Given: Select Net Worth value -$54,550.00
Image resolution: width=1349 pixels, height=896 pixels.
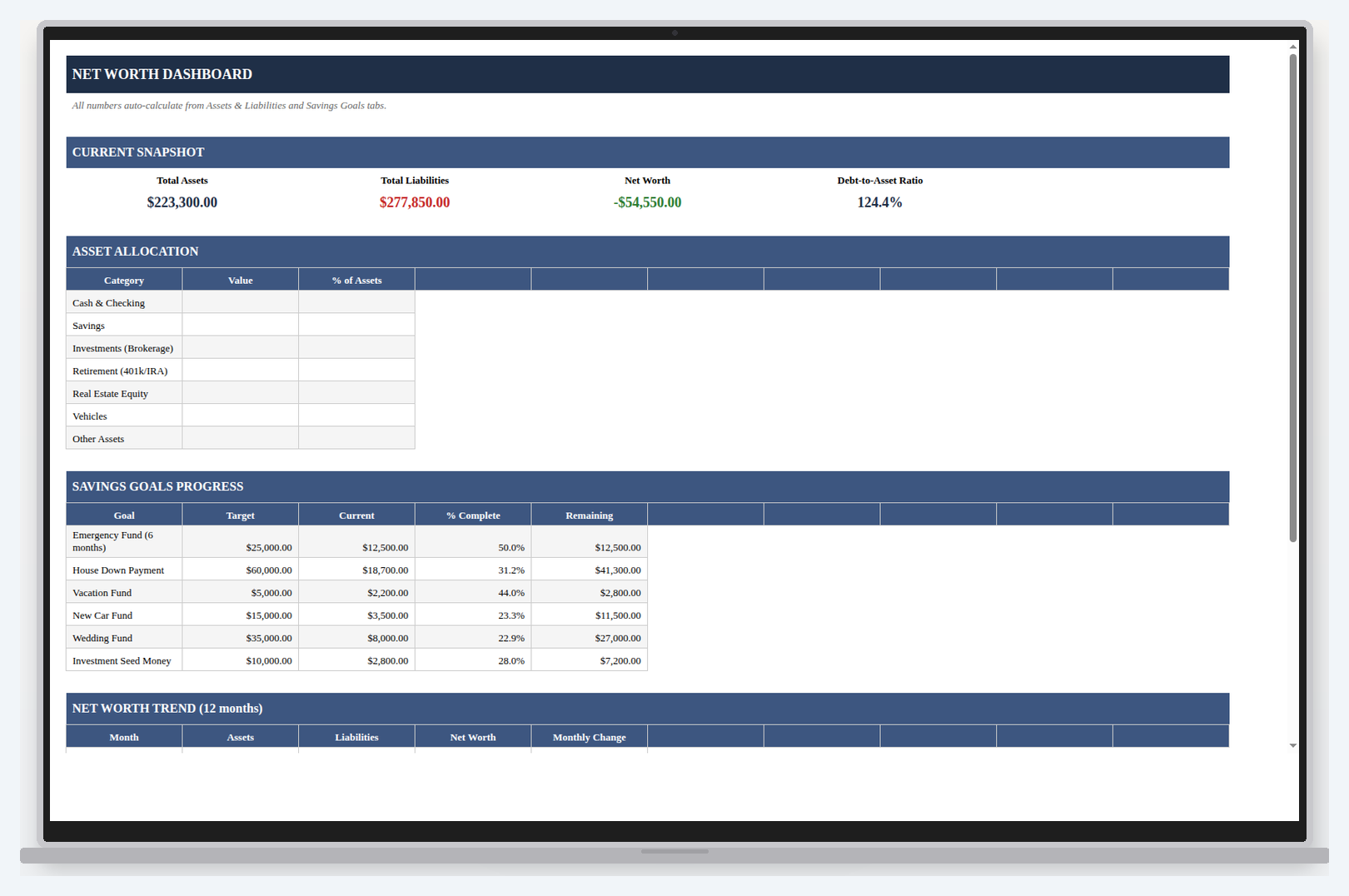Looking at the screenshot, I should click(648, 202).
